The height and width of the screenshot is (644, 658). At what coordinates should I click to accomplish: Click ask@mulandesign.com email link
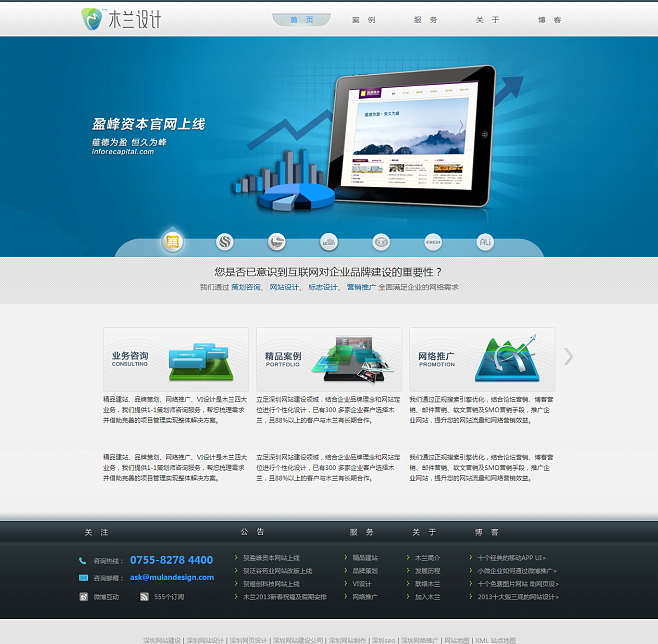(x=172, y=577)
